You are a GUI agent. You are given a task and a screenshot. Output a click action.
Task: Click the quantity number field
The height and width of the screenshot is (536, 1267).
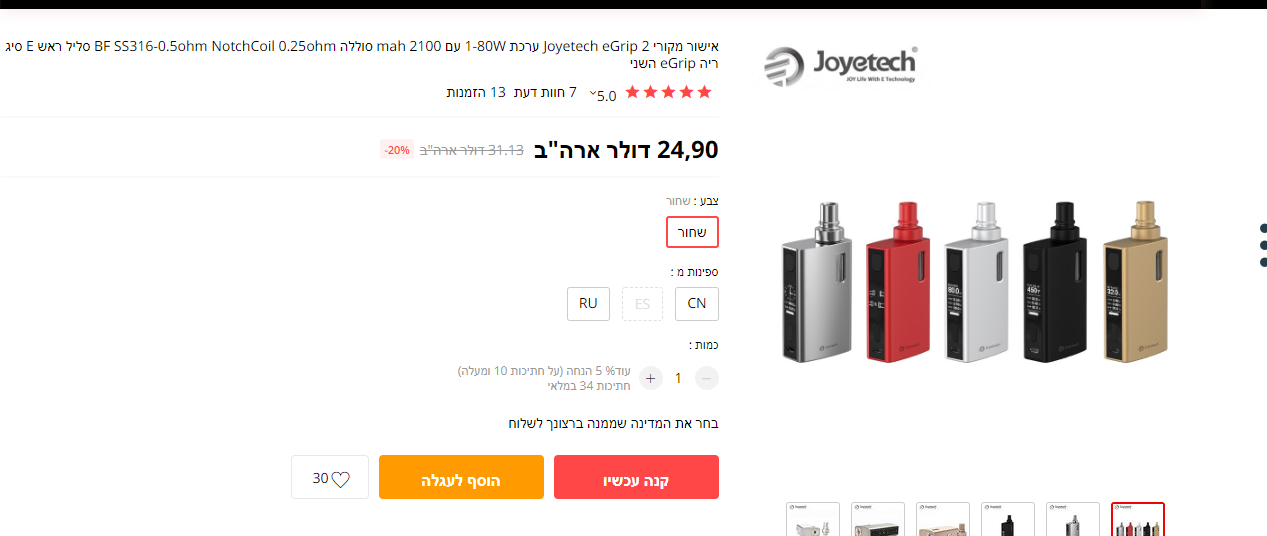pyautogui.click(x=678, y=378)
